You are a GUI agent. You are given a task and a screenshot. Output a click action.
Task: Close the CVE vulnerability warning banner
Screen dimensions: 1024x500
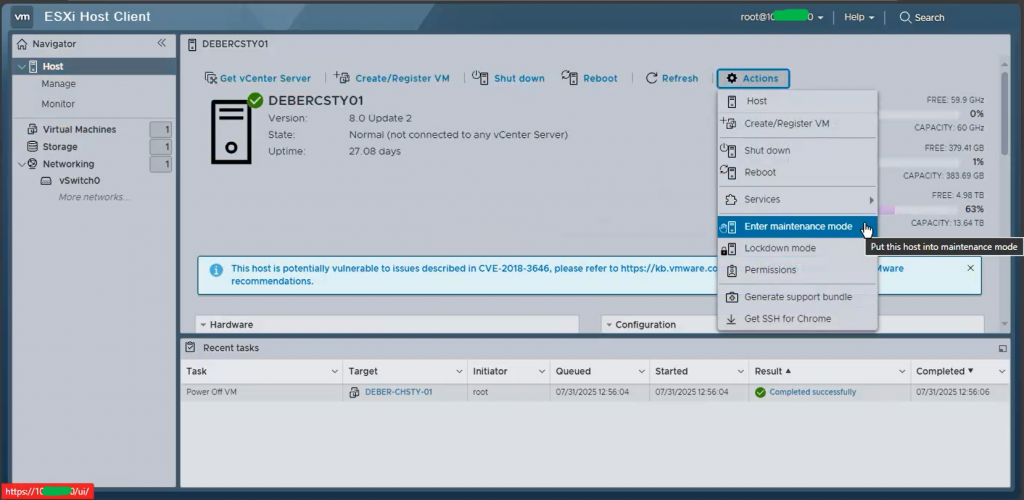point(970,268)
